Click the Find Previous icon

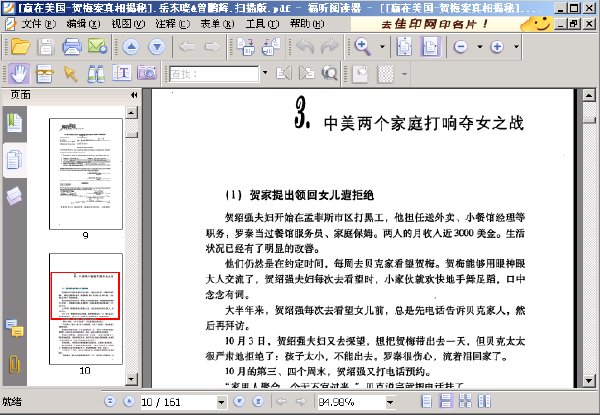pos(284,73)
